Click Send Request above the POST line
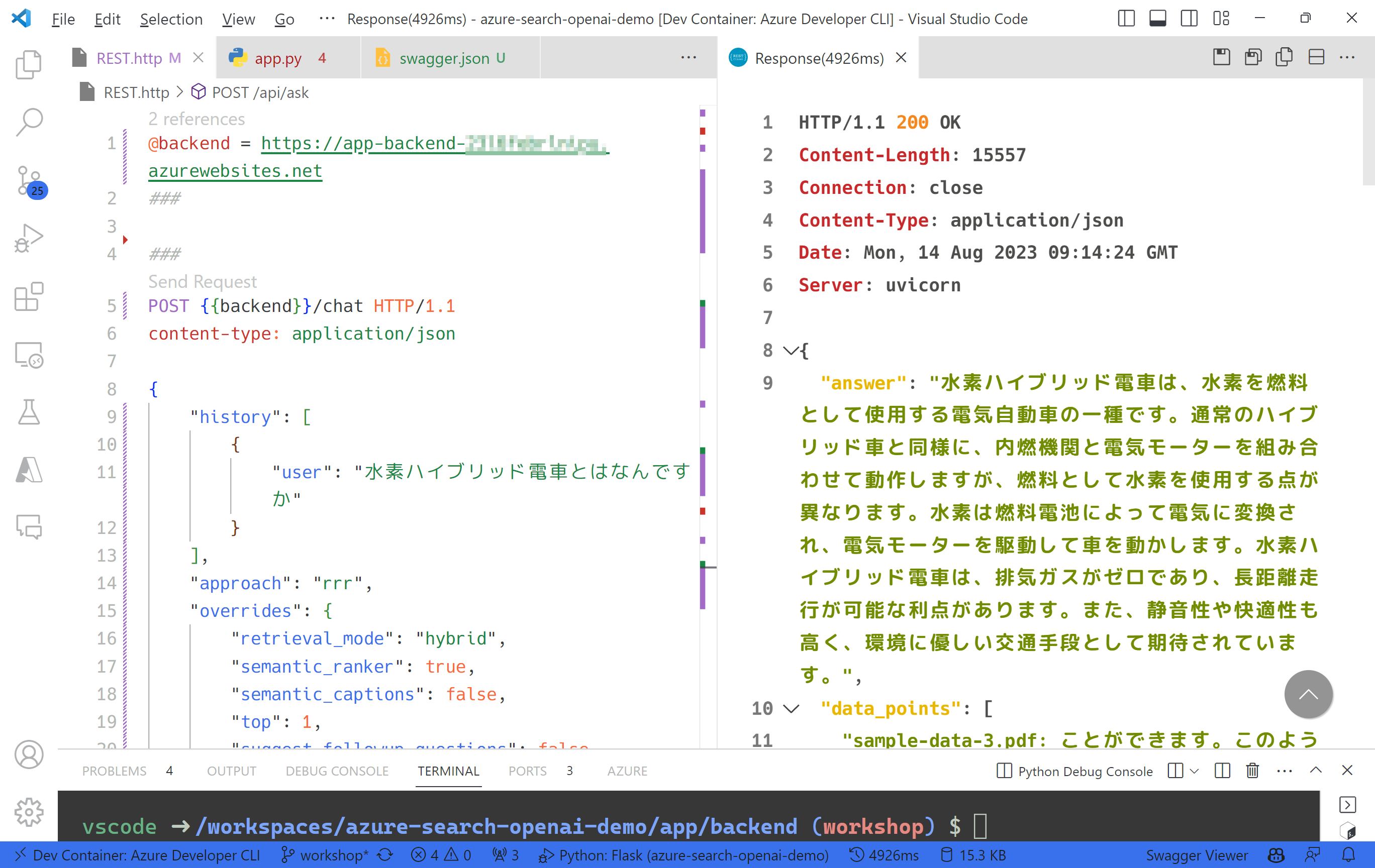Image resolution: width=1375 pixels, height=868 pixels. tap(202, 281)
